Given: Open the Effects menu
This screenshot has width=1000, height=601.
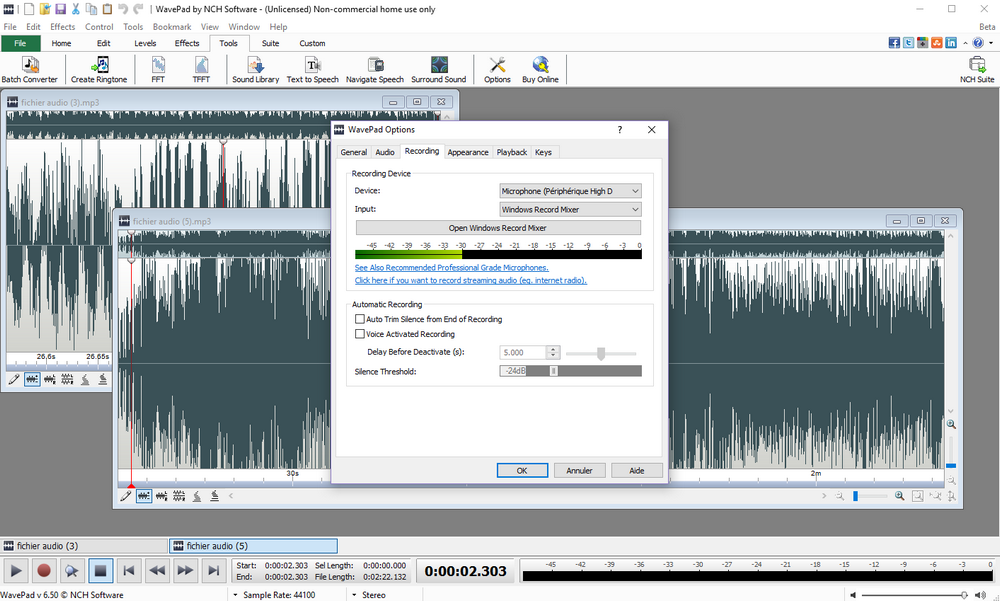Looking at the screenshot, I should pyautogui.click(x=62, y=26).
